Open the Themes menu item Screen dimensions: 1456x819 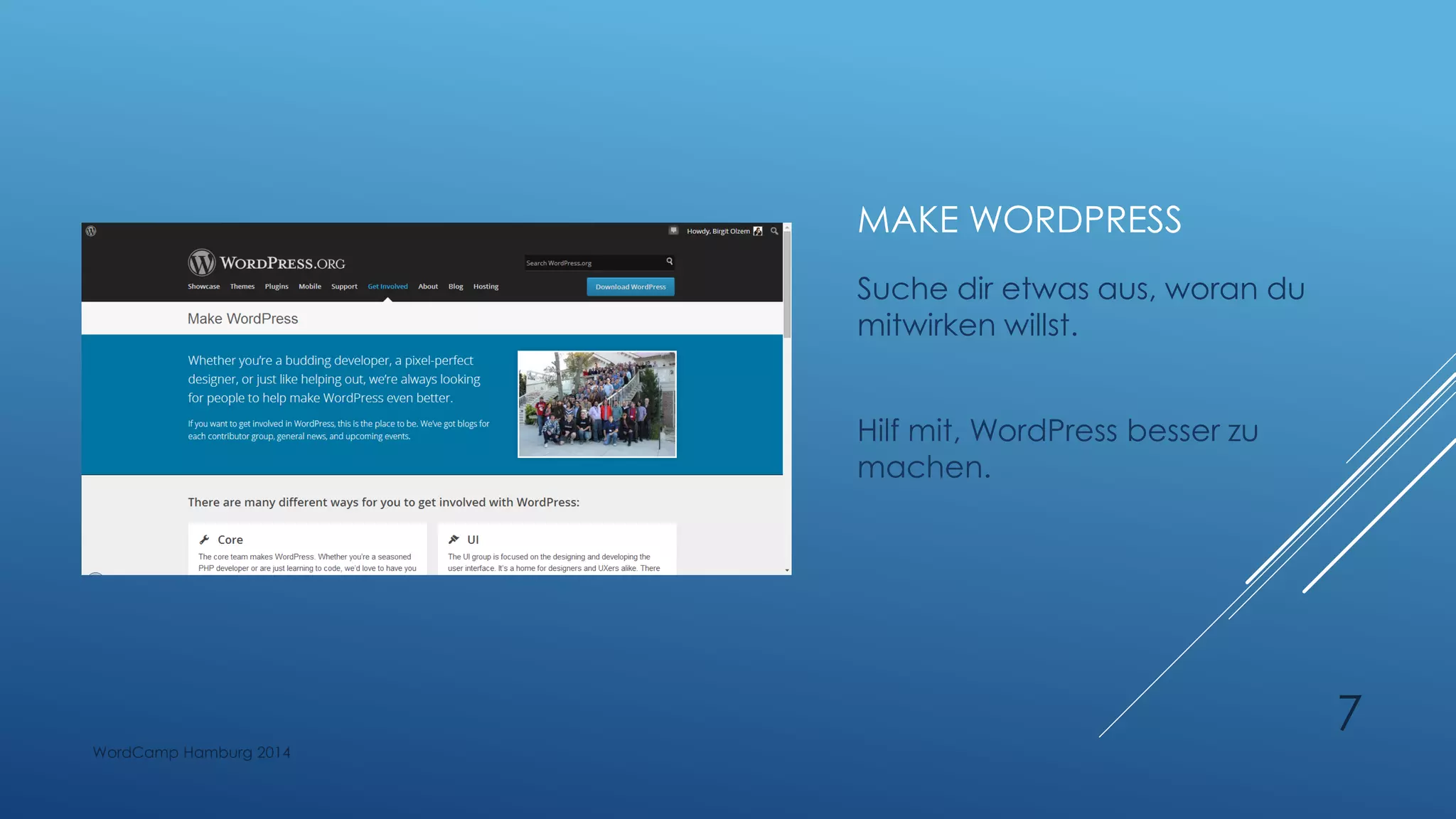point(242,287)
